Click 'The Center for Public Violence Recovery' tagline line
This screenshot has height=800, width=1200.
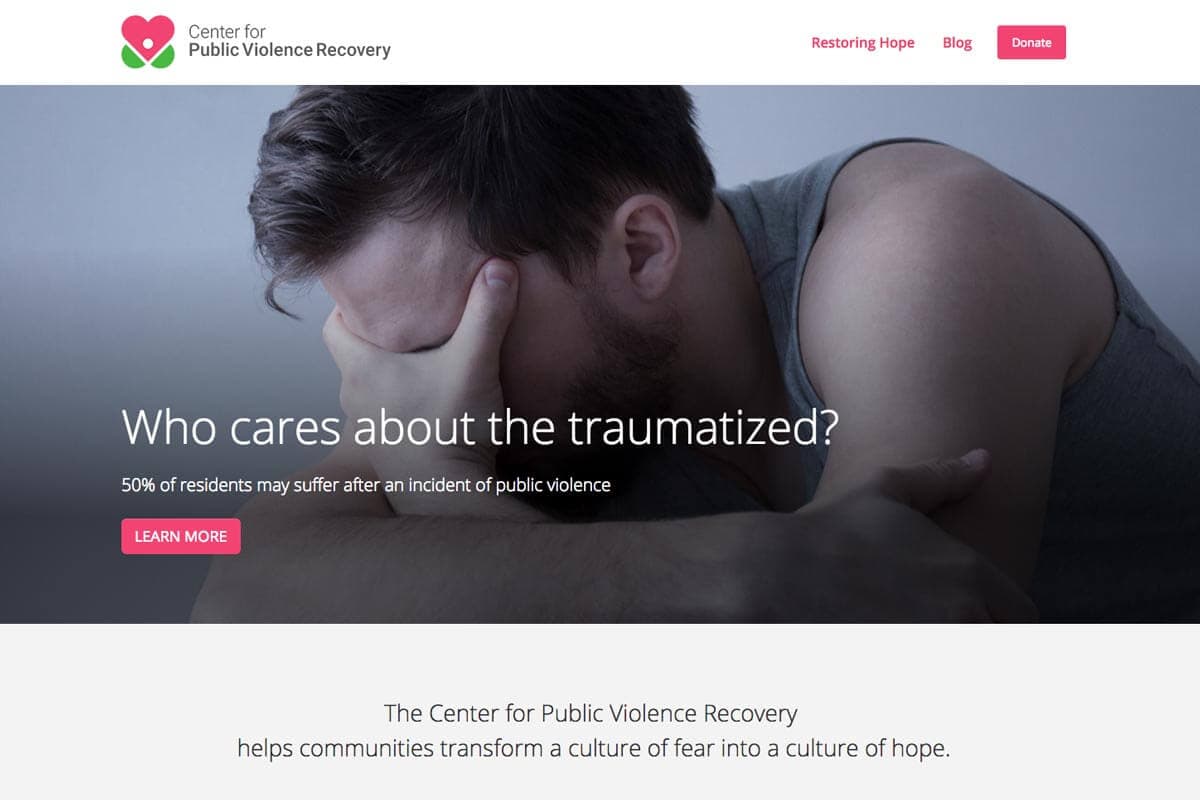[x=590, y=714]
